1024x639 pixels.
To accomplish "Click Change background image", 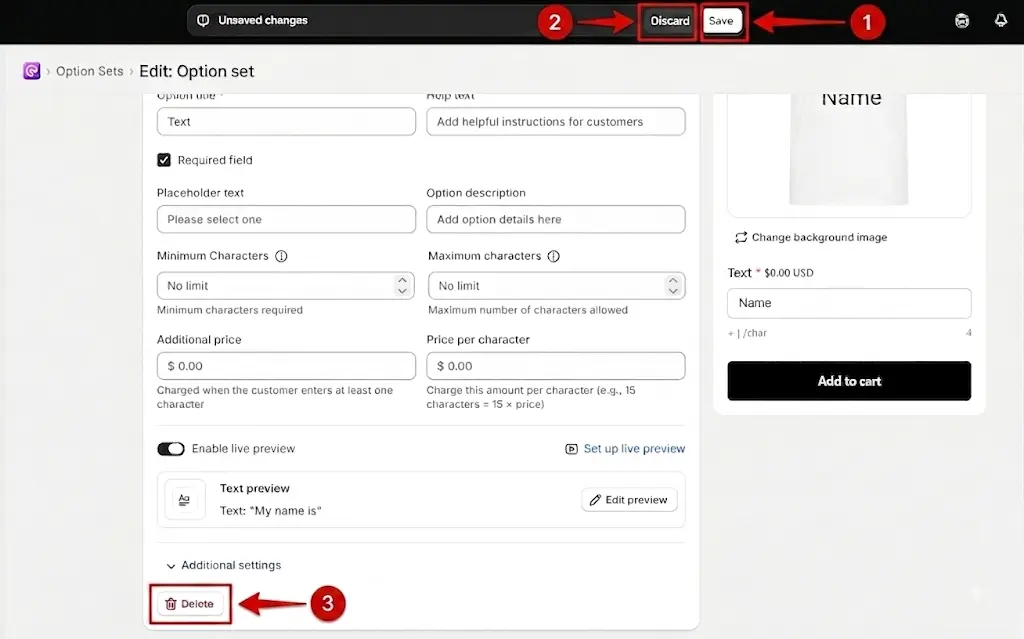I will pyautogui.click(x=810, y=237).
